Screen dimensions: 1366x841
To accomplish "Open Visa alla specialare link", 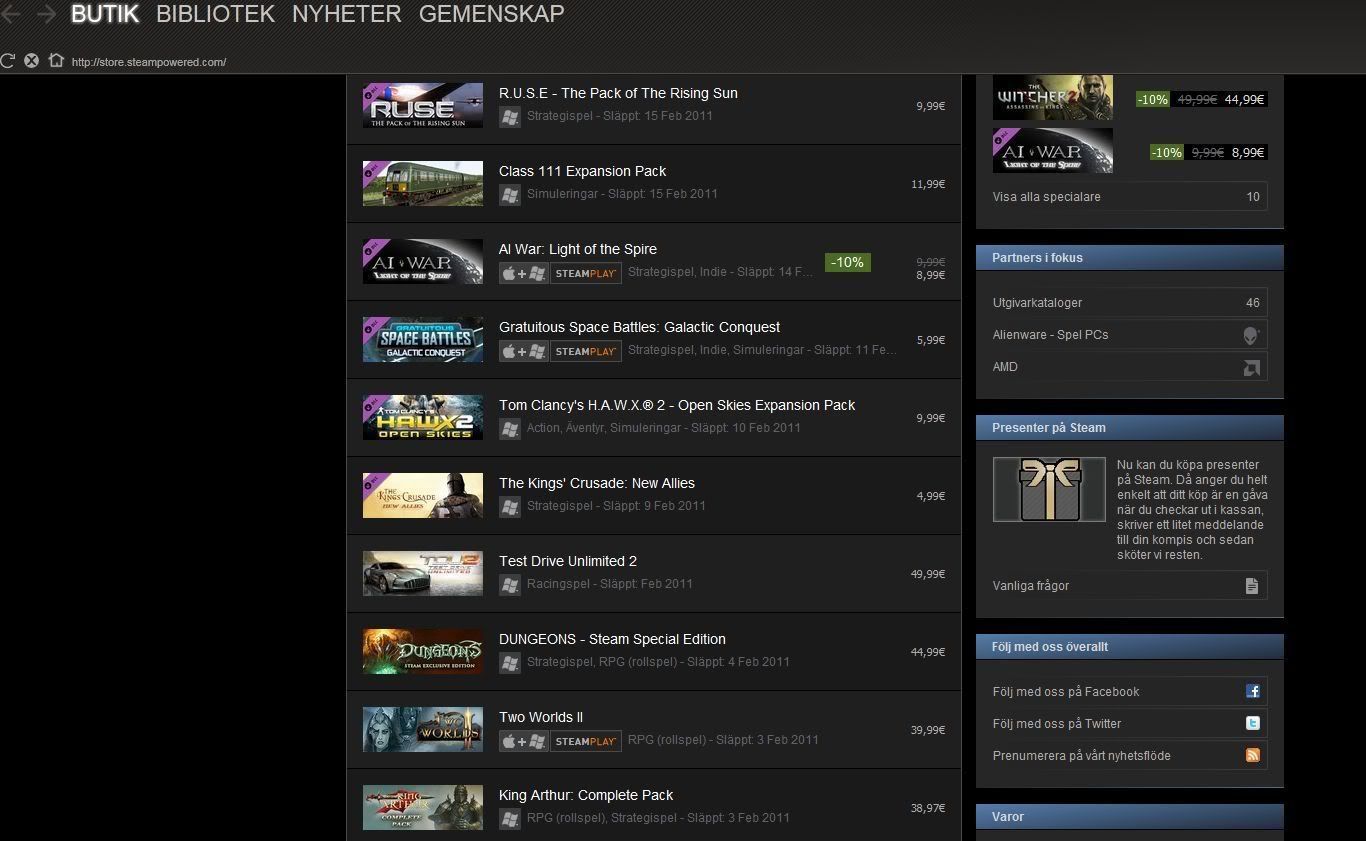I will point(1130,196).
